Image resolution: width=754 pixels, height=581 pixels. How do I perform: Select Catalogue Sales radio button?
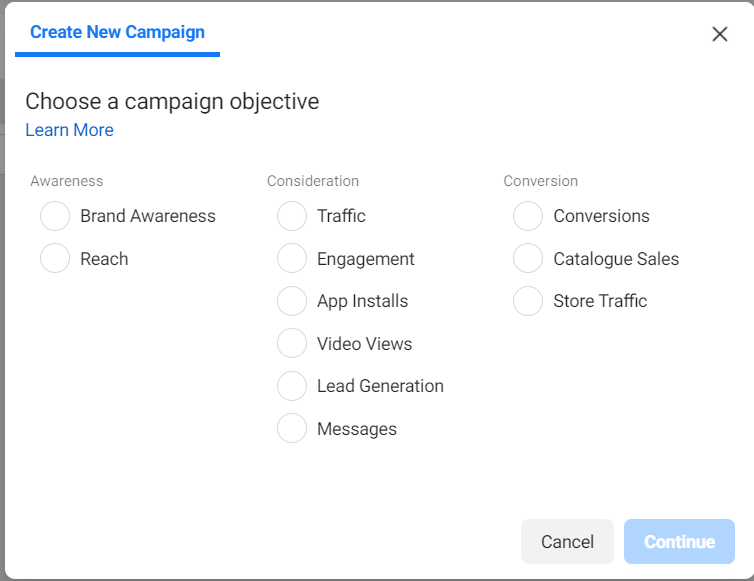pyautogui.click(x=528, y=259)
